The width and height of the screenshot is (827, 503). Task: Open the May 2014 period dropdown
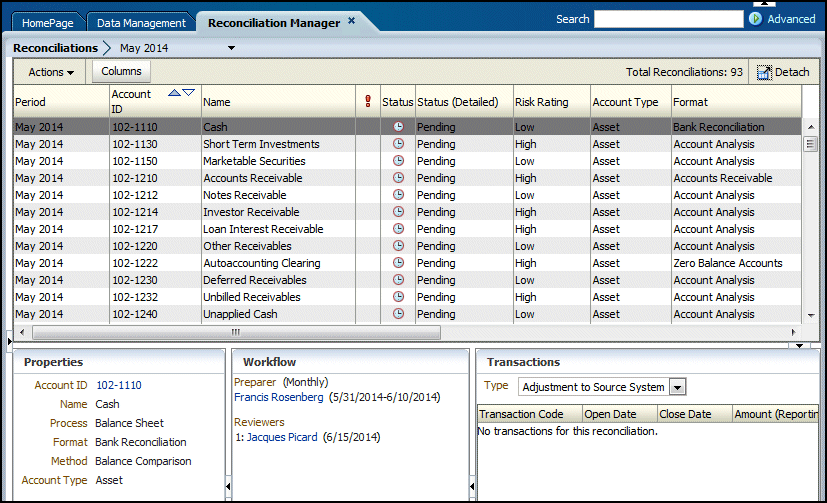click(x=232, y=47)
